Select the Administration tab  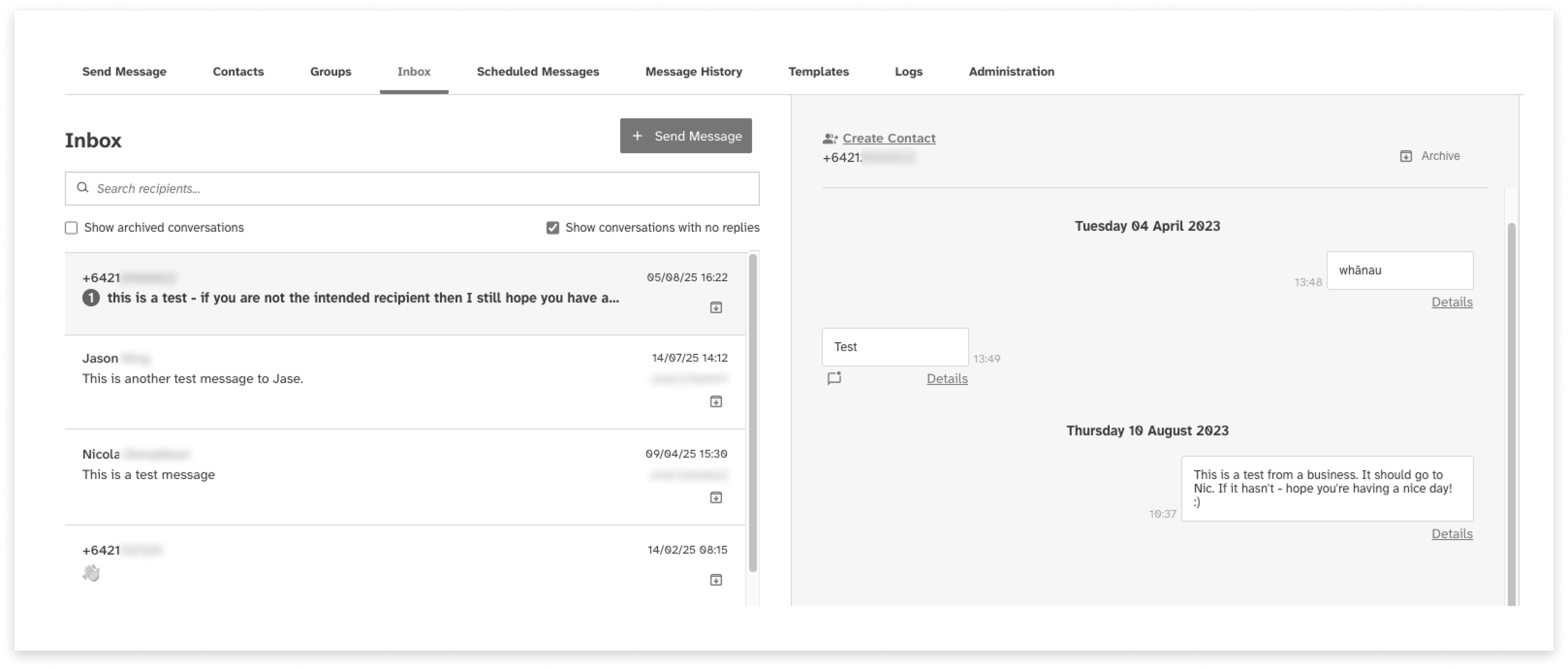coord(1011,71)
